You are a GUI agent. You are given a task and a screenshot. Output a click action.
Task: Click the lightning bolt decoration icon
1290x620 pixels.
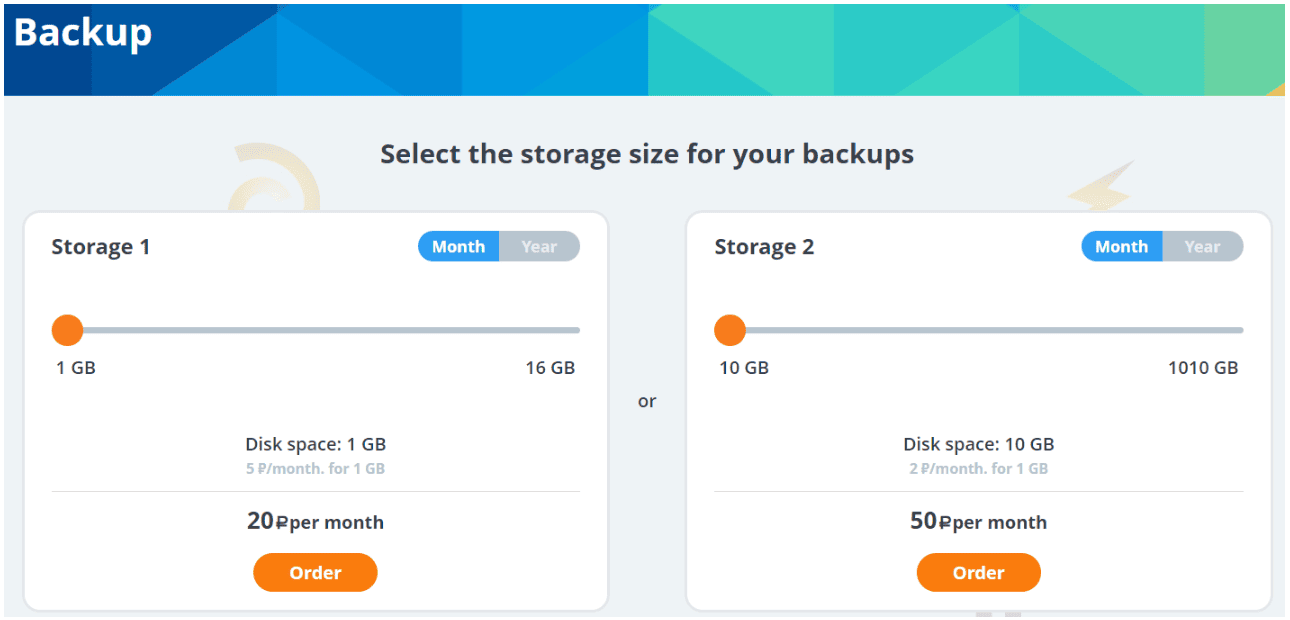[1100, 187]
